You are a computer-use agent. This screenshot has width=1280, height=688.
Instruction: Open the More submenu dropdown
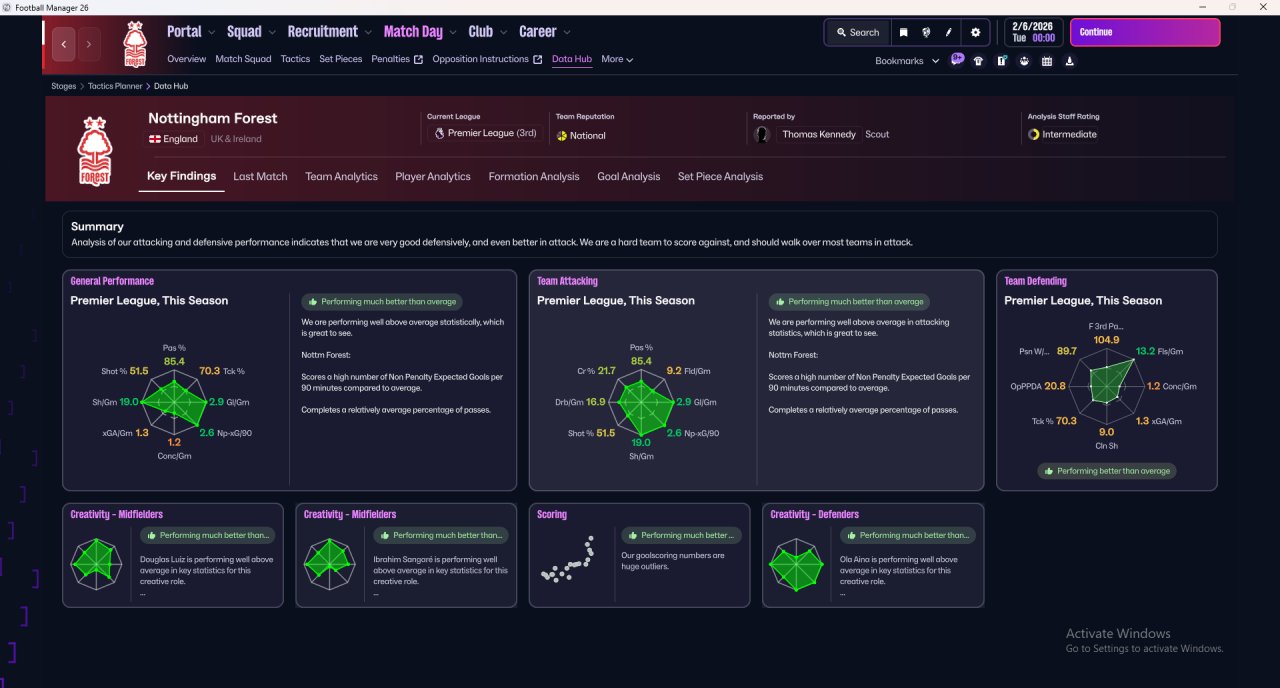617,59
